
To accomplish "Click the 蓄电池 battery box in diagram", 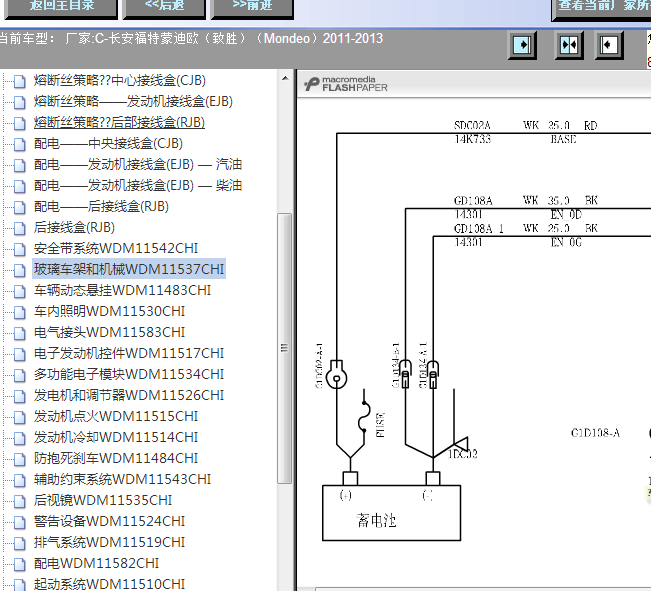I will tap(392, 513).
